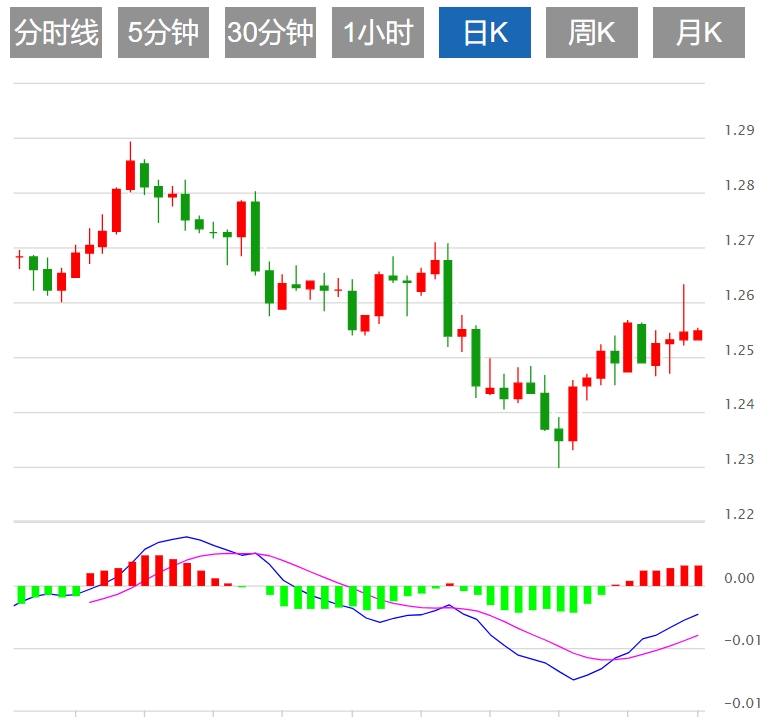Click the tallest red MACD histogram bar
This screenshot has height=717, width=769.
(145, 570)
